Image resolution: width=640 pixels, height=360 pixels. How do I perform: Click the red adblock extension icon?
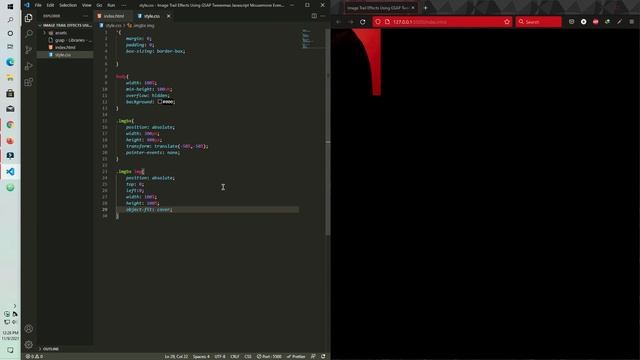(x=596, y=22)
